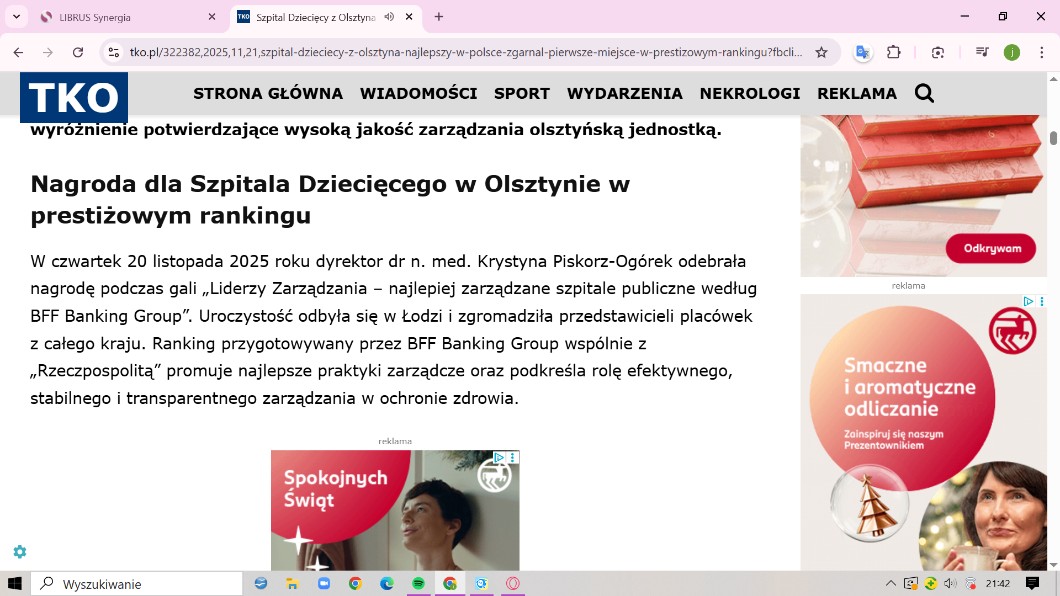Open the site information icon beside URL
Screen dimensions: 1060x596
point(114,52)
